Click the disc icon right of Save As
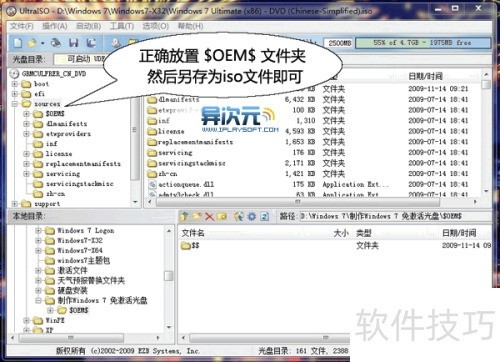 pyautogui.click(x=116, y=43)
